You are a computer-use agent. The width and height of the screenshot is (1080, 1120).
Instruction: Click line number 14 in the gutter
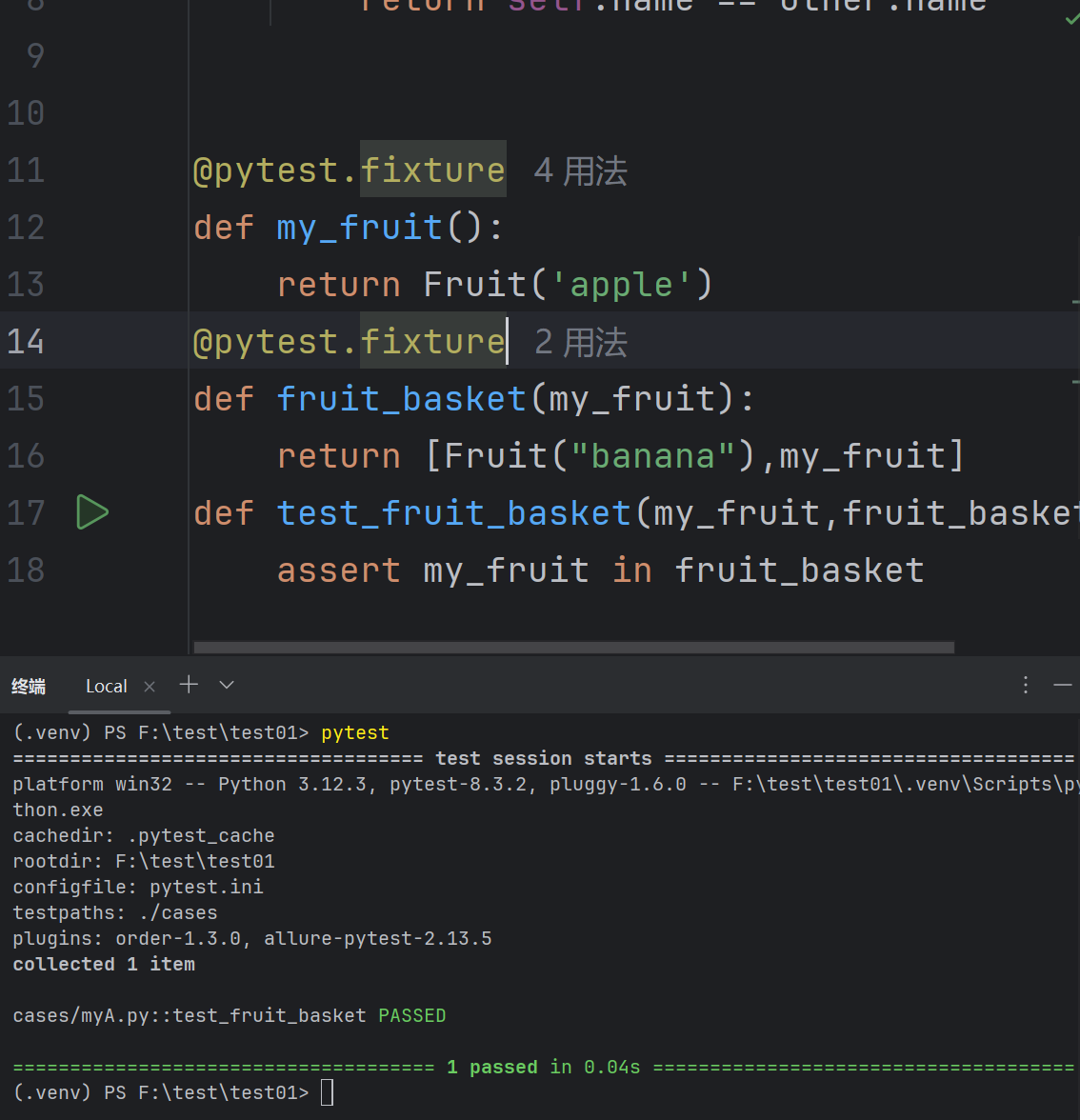coord(26,341)
